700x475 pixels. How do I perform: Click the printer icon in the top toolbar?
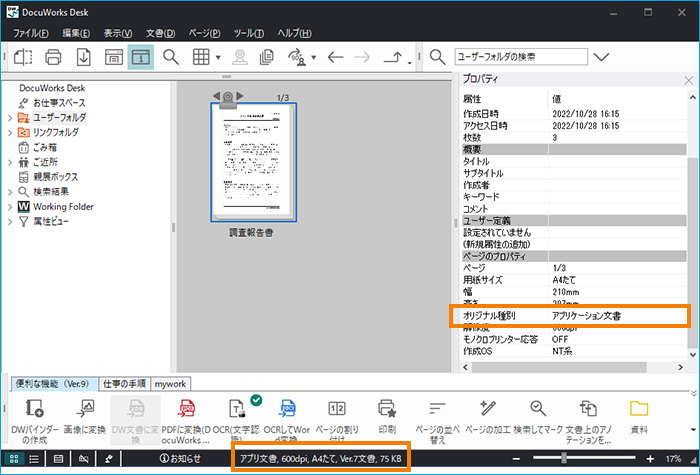click(53, 57)
